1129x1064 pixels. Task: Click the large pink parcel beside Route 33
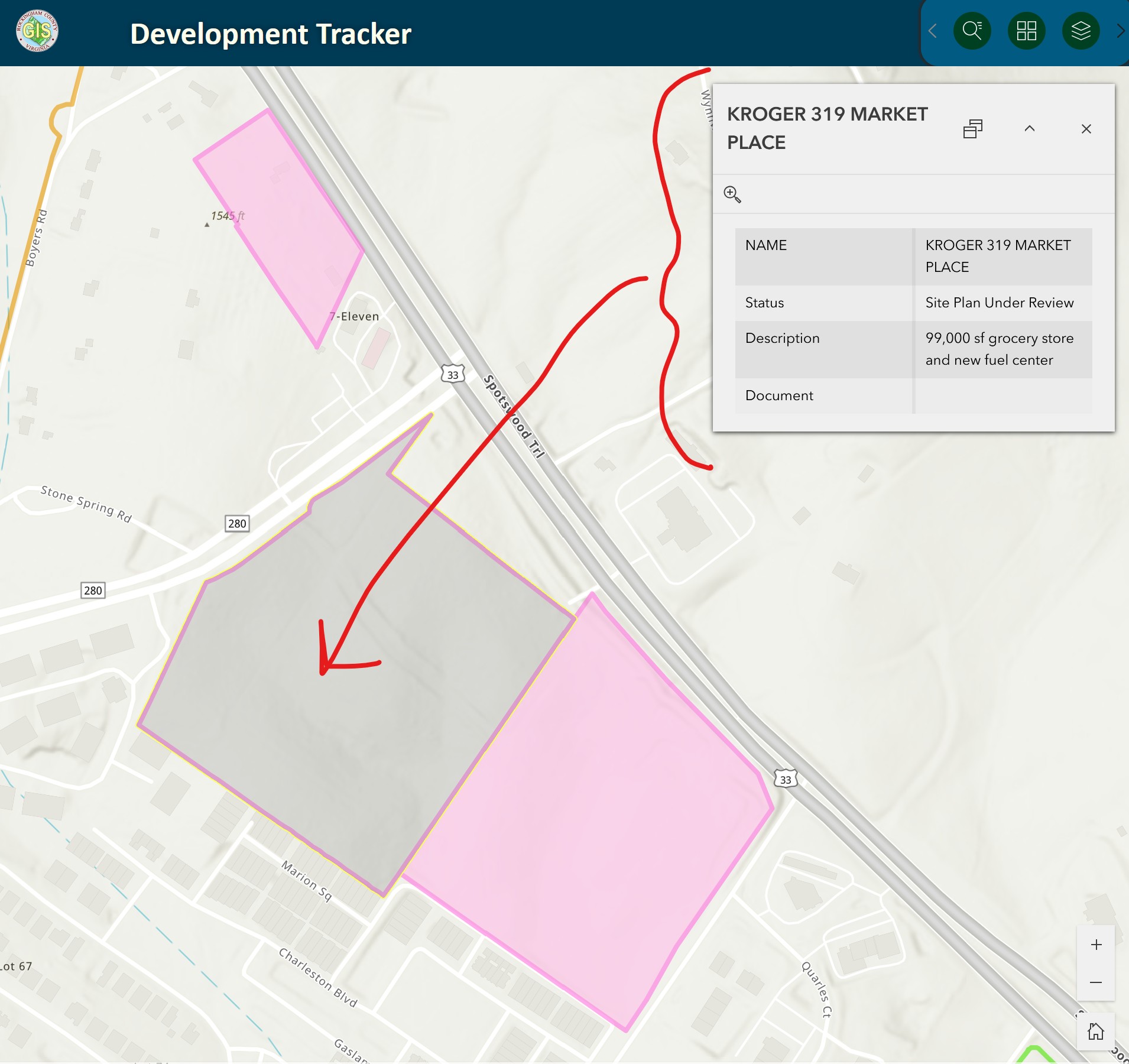[x=591, y=798]
